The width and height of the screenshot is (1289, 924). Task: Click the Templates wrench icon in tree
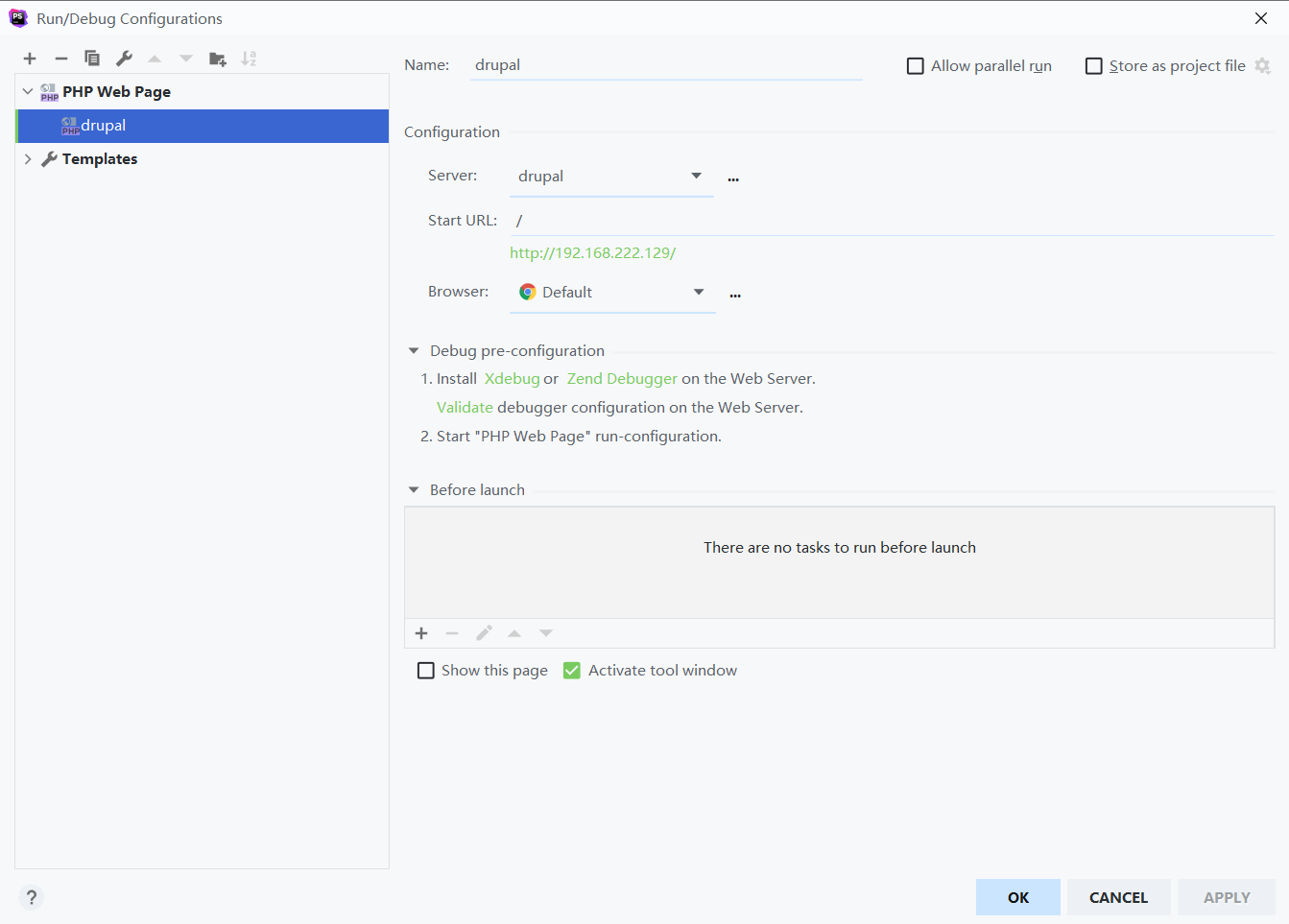point(50,159)
